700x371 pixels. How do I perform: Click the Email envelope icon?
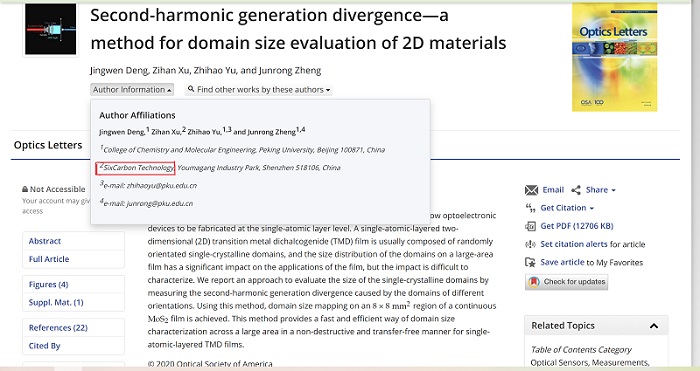[x=531, y=190]
